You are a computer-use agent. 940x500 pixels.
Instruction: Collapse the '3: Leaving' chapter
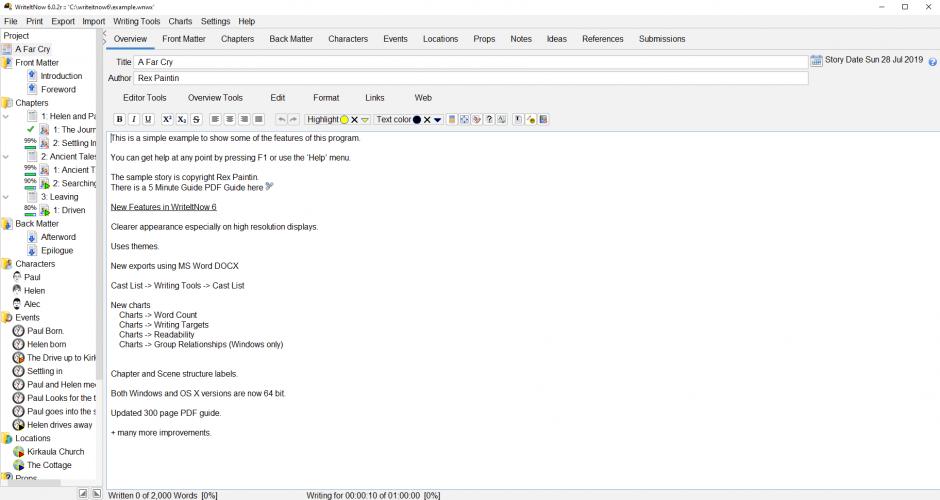(6, 197)
